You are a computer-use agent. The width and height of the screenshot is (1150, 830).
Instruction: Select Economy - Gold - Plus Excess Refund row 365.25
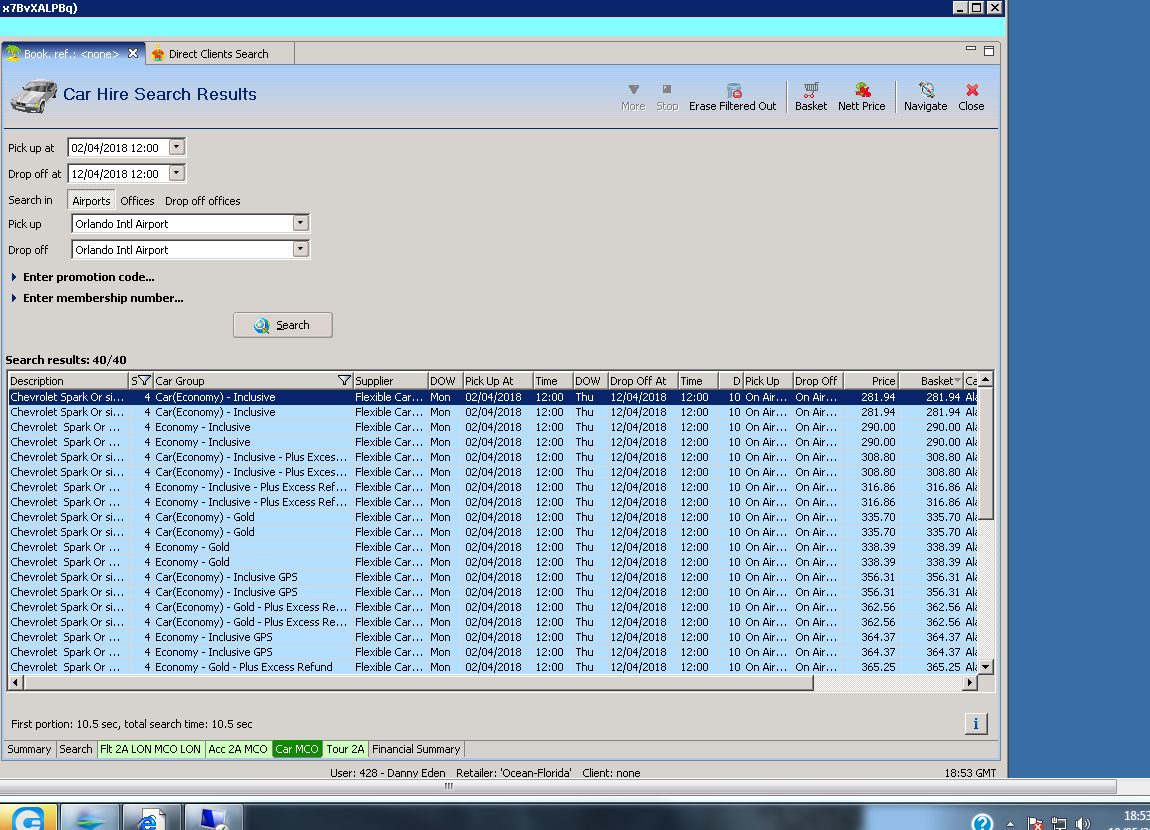(x=493, y=667)
